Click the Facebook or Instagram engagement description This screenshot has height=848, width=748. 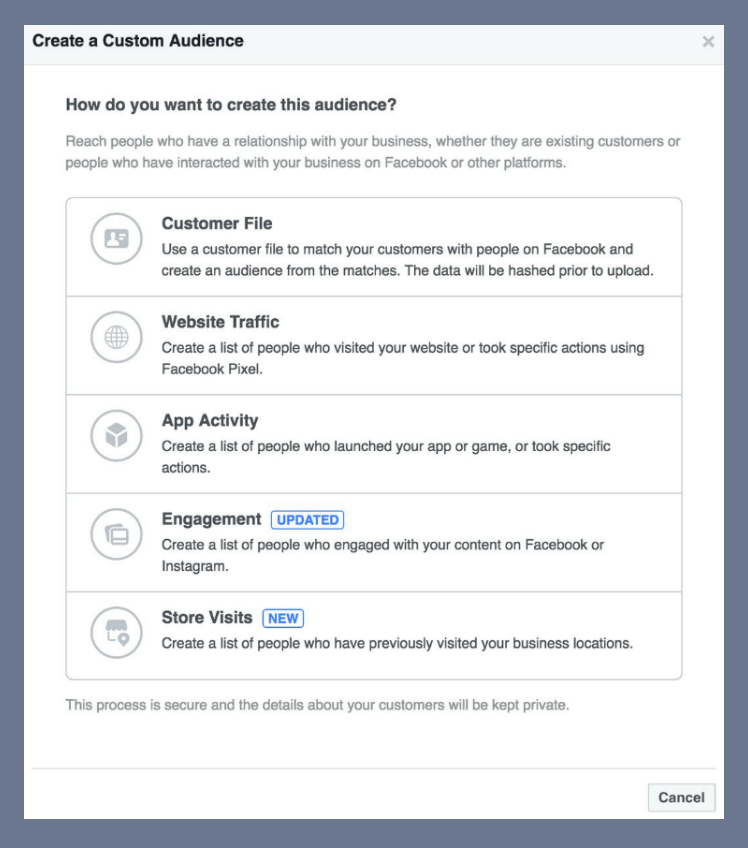click(382, 555)
